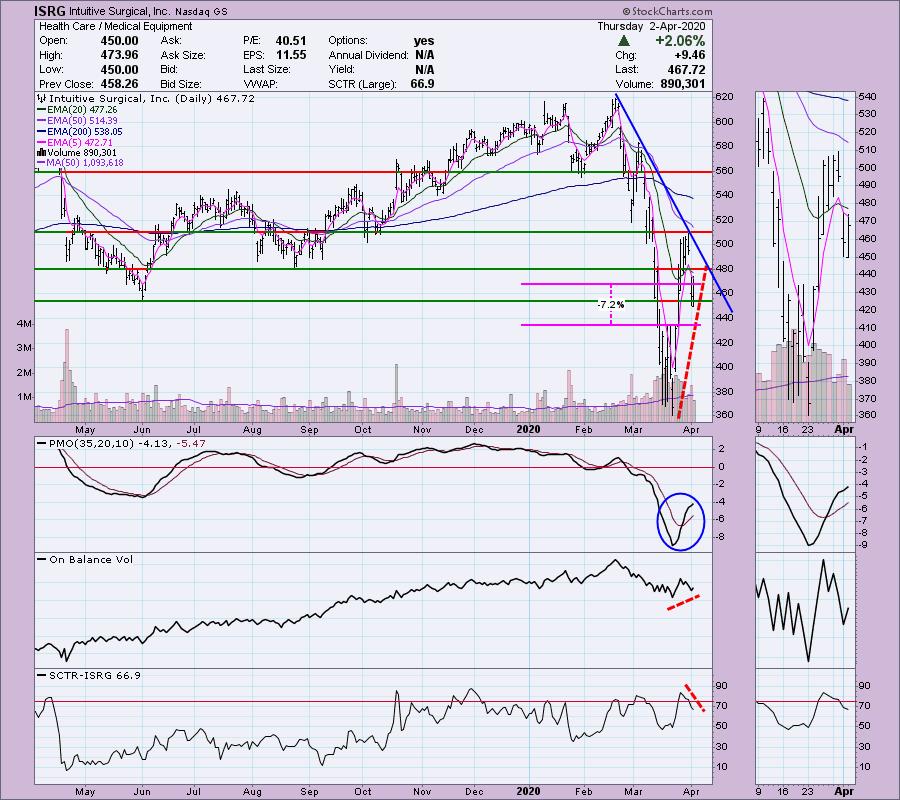This screenshot has width=900, height=800.
Task: Click the EMA(50) 514.39 legend entry
Action: [77, 121]
